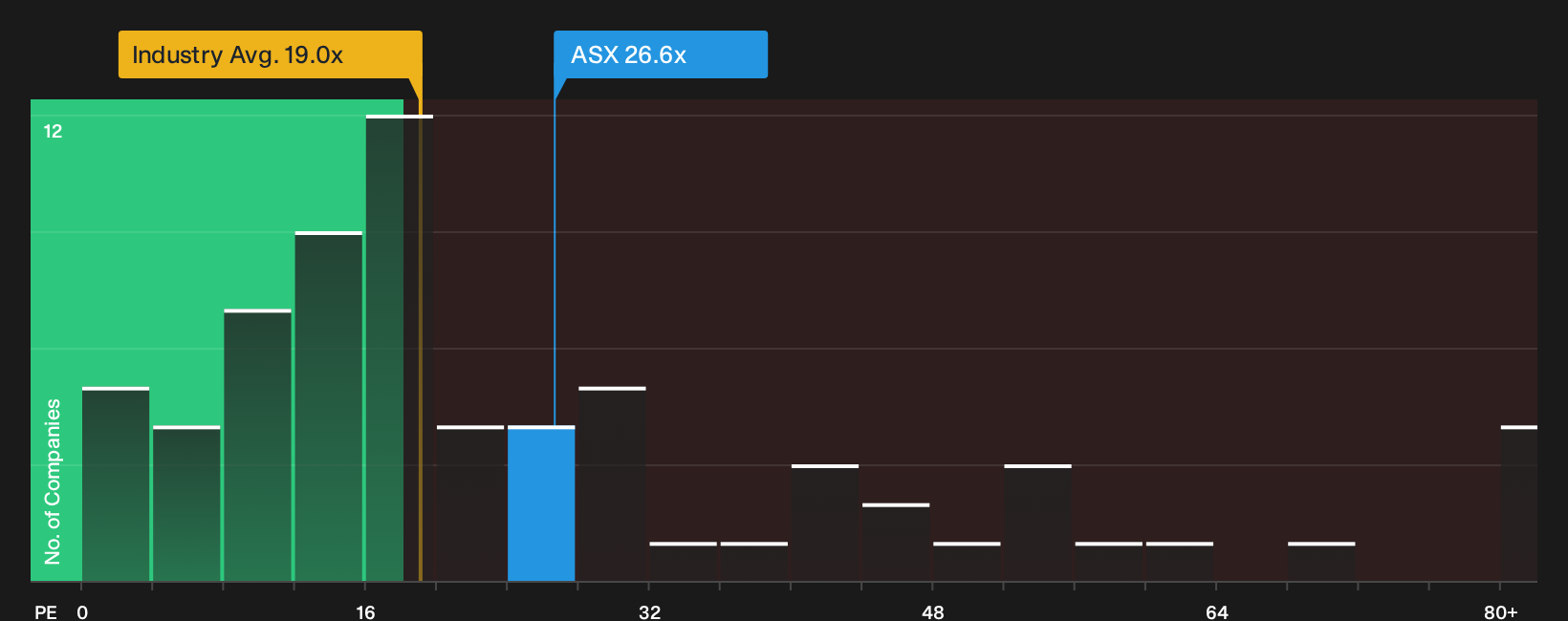
Task: Select the highlighted blue ASX histogram bar
Action: coord(541,503)
